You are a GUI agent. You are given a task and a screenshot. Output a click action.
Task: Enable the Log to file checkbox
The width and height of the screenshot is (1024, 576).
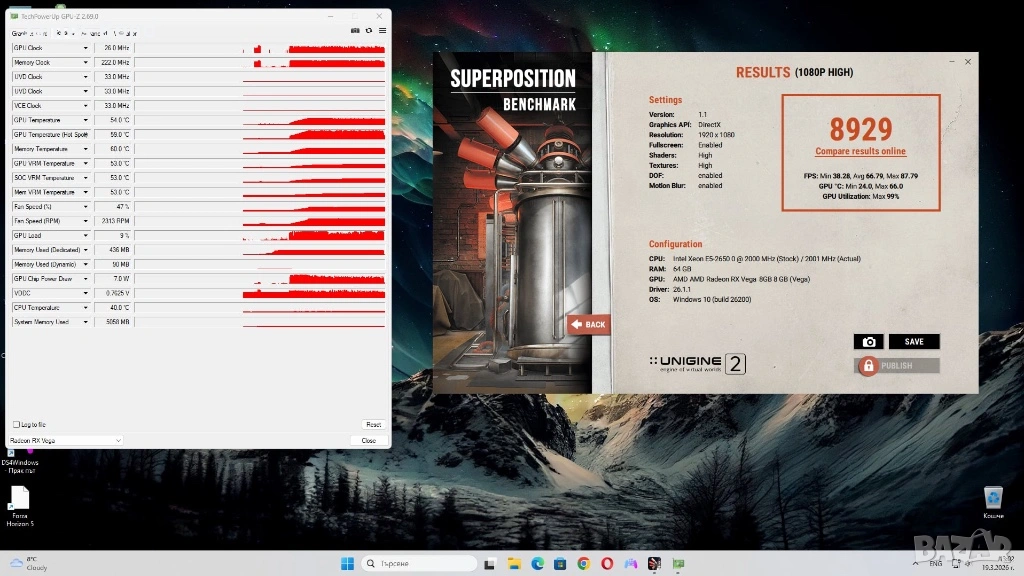[x=16, y=424]
